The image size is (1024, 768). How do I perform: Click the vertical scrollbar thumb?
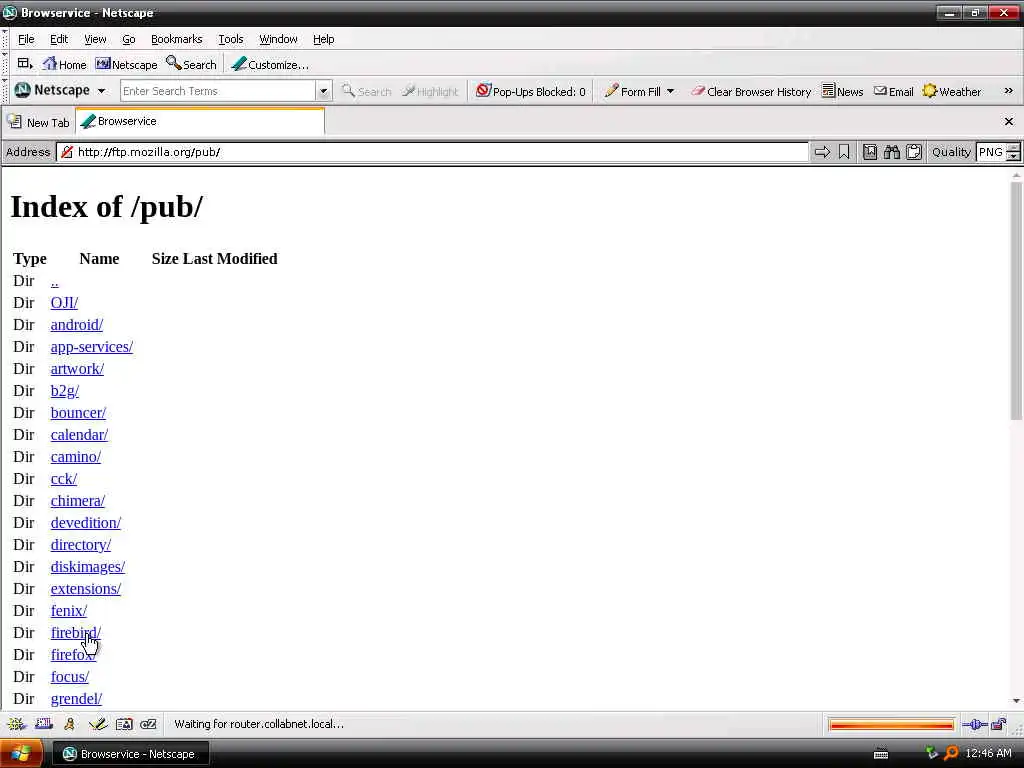(x=1016, y=302)
